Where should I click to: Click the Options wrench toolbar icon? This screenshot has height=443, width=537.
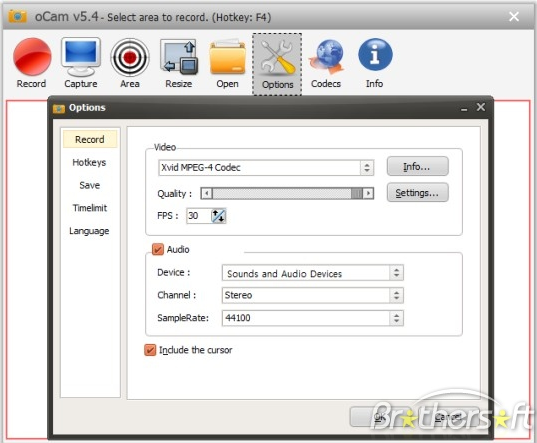[277, 64]
